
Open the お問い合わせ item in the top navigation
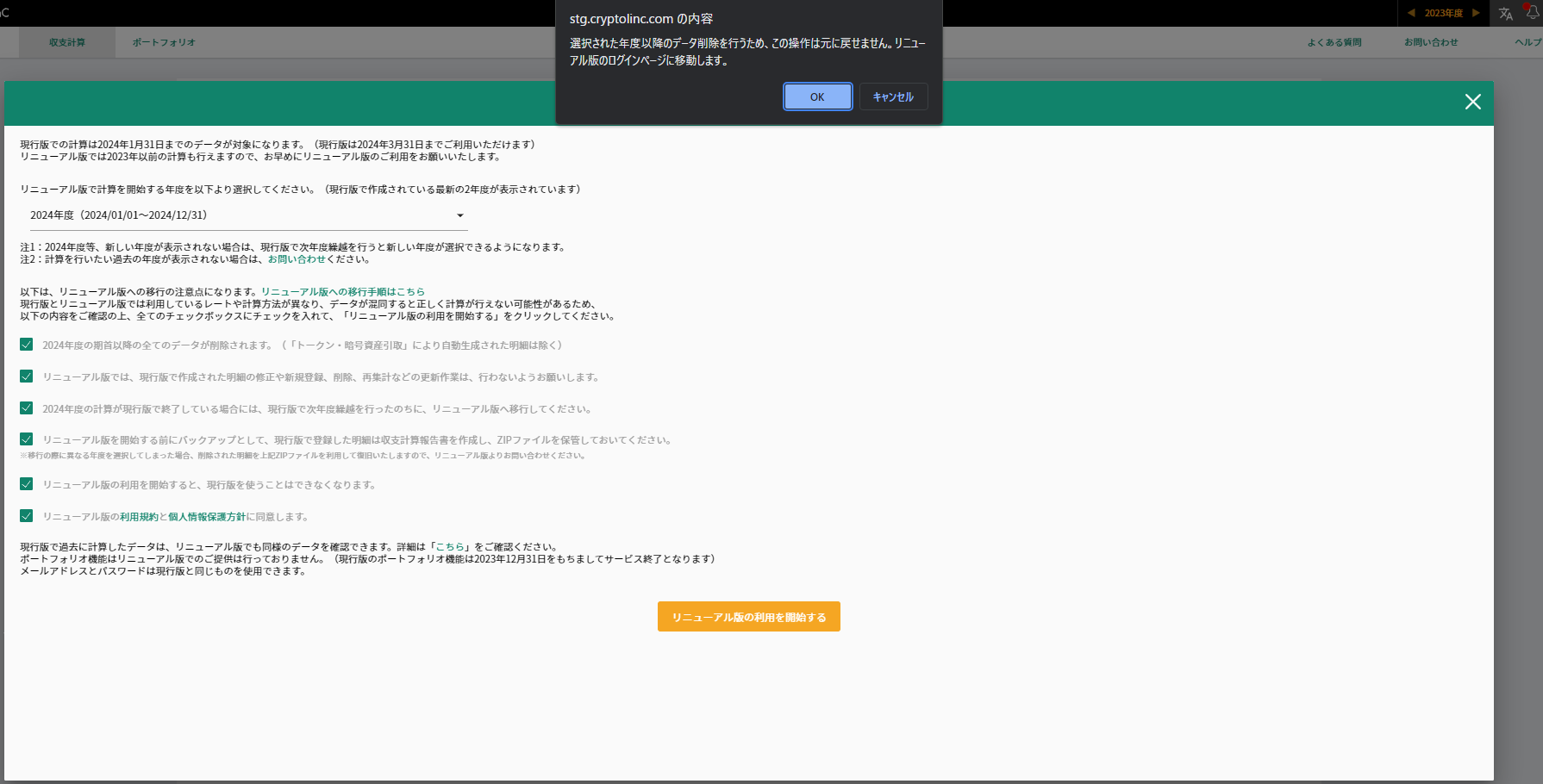[x=1431, y=42]
